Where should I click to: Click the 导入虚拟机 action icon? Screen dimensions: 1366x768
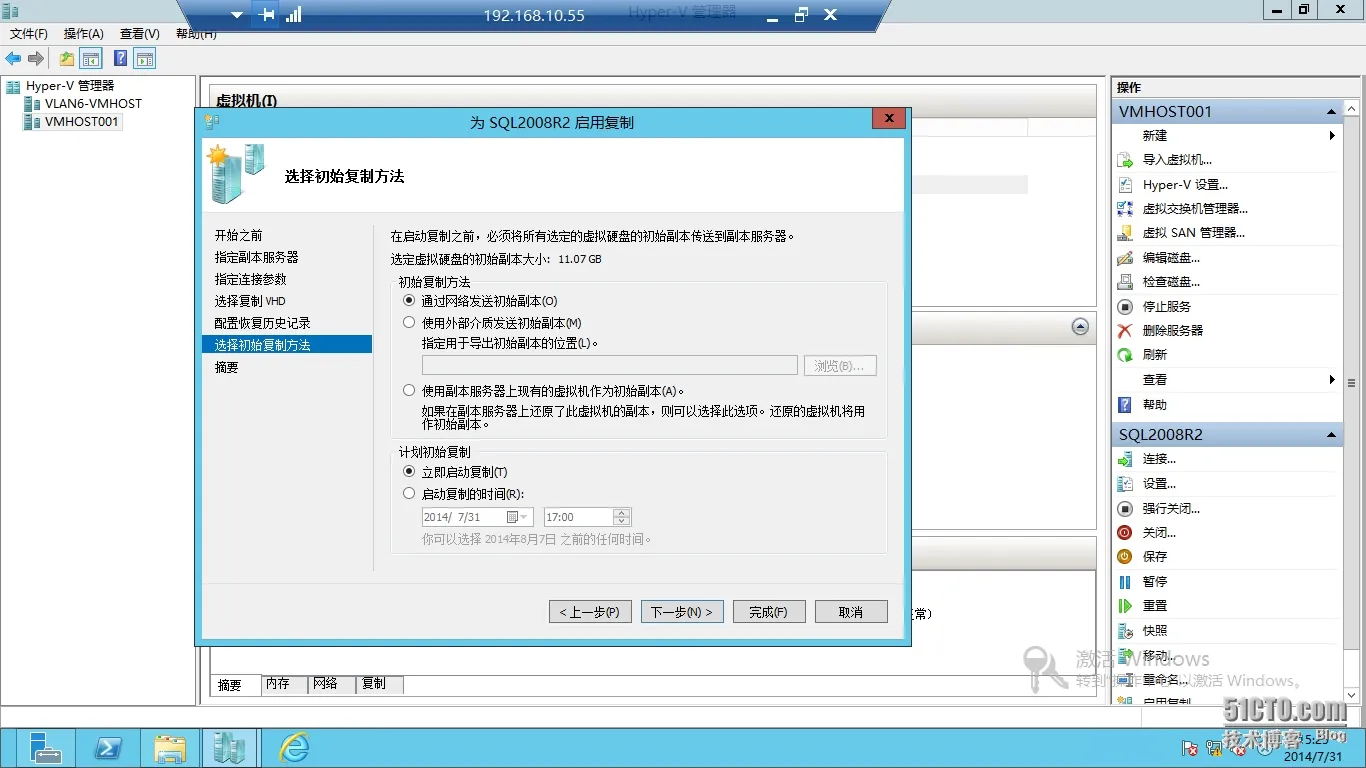click(x=1125, y=160)
